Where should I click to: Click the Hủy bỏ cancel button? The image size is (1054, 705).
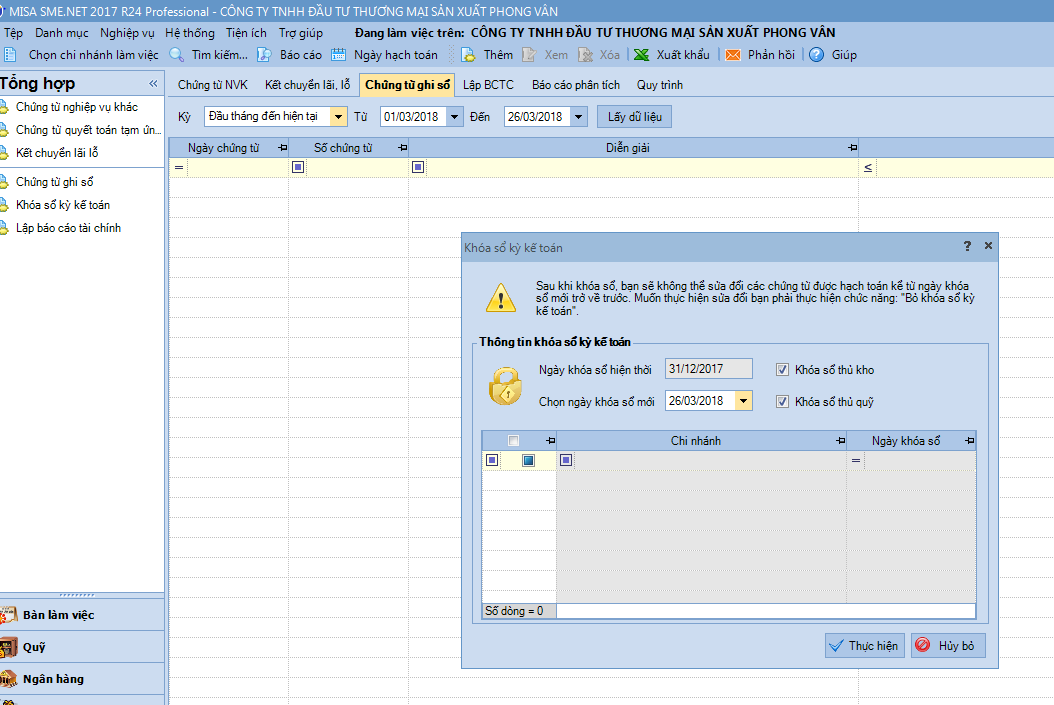tap(948, 646)
